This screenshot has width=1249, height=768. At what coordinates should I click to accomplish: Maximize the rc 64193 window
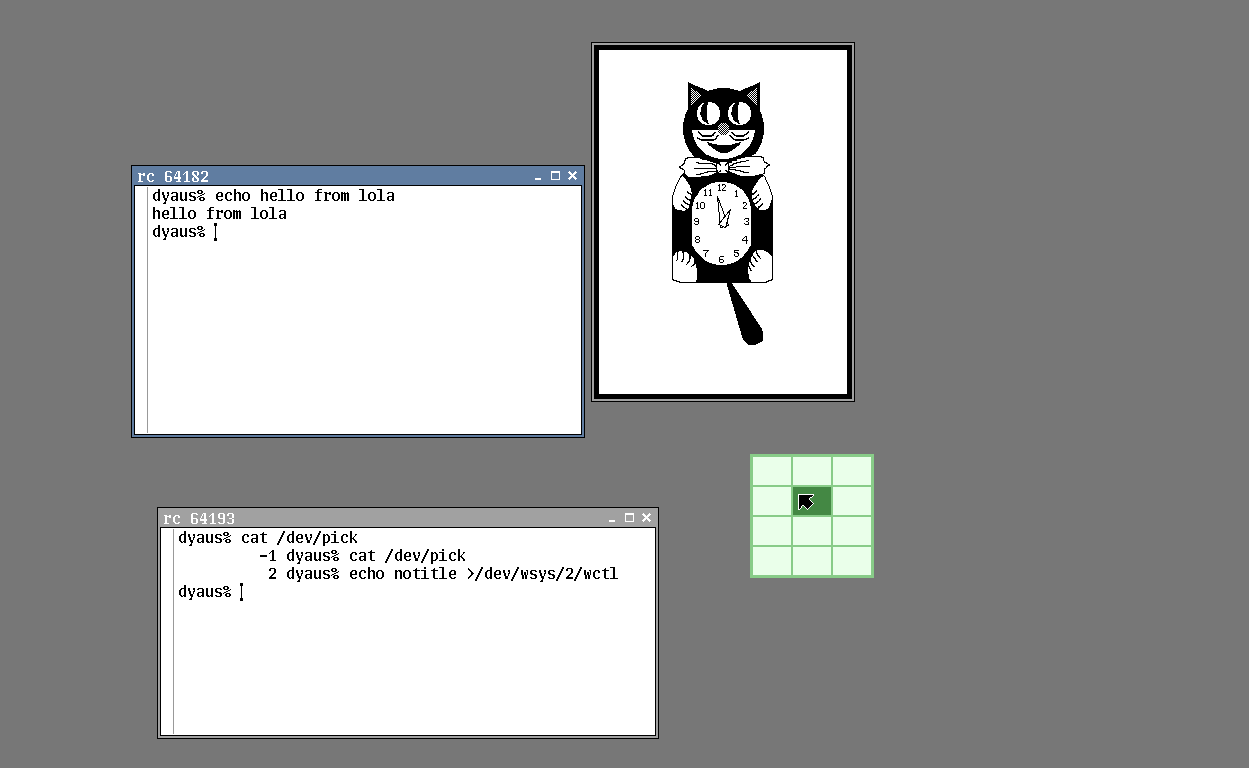[x=629, y=518]
